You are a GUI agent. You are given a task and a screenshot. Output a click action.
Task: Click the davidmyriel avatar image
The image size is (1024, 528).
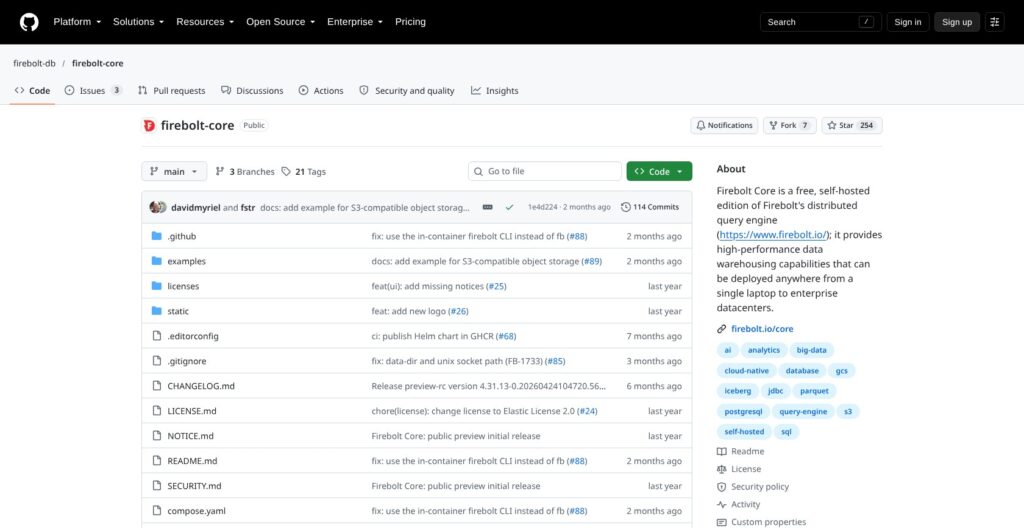(155, 207)
